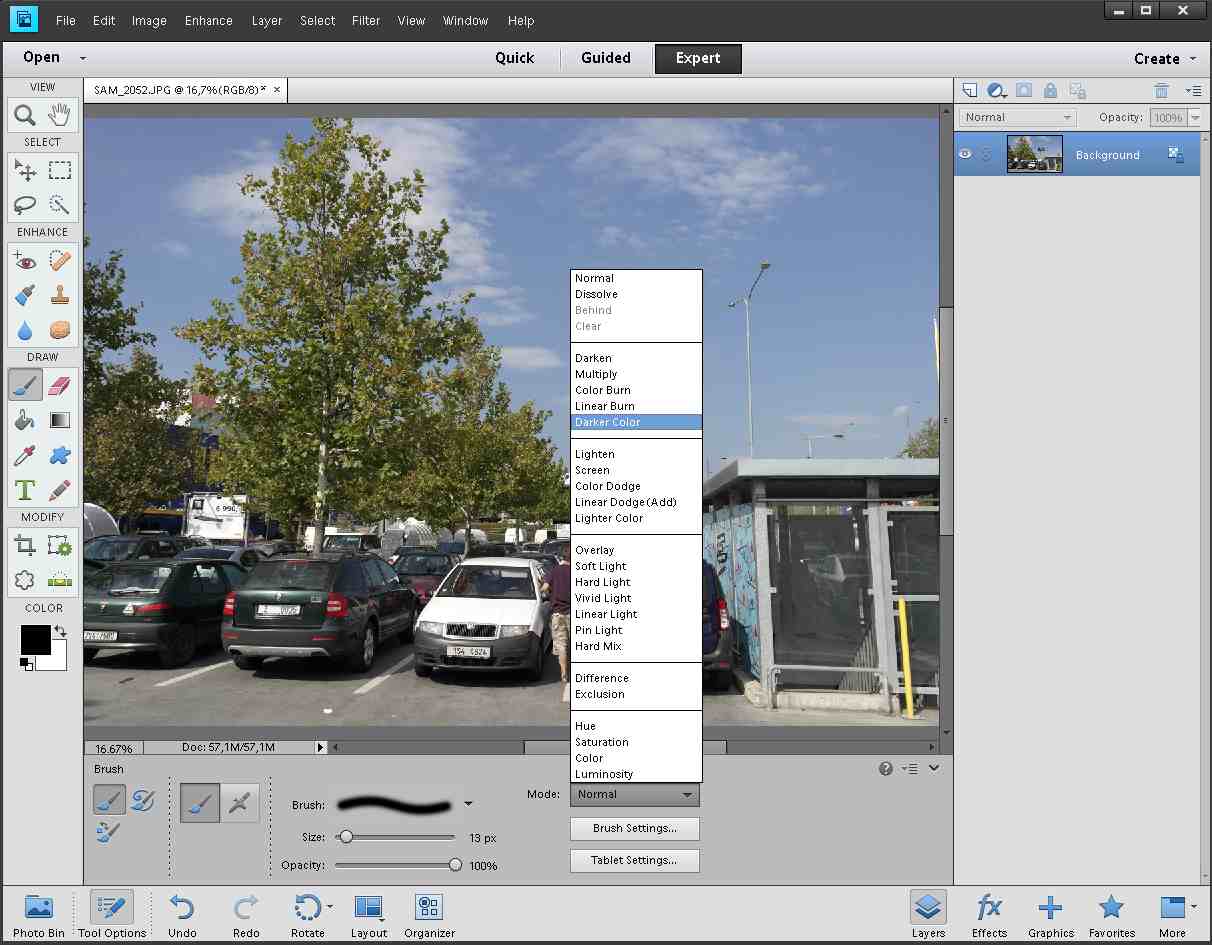
Task: Pick the Hand tool
Action: point(60,115)
